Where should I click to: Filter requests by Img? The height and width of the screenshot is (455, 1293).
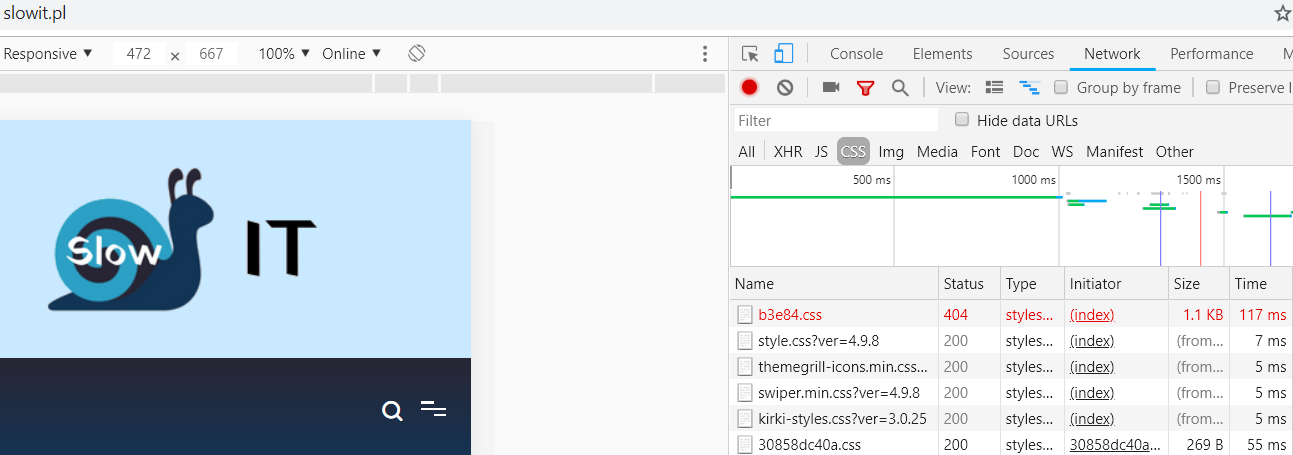pos(891,152)
